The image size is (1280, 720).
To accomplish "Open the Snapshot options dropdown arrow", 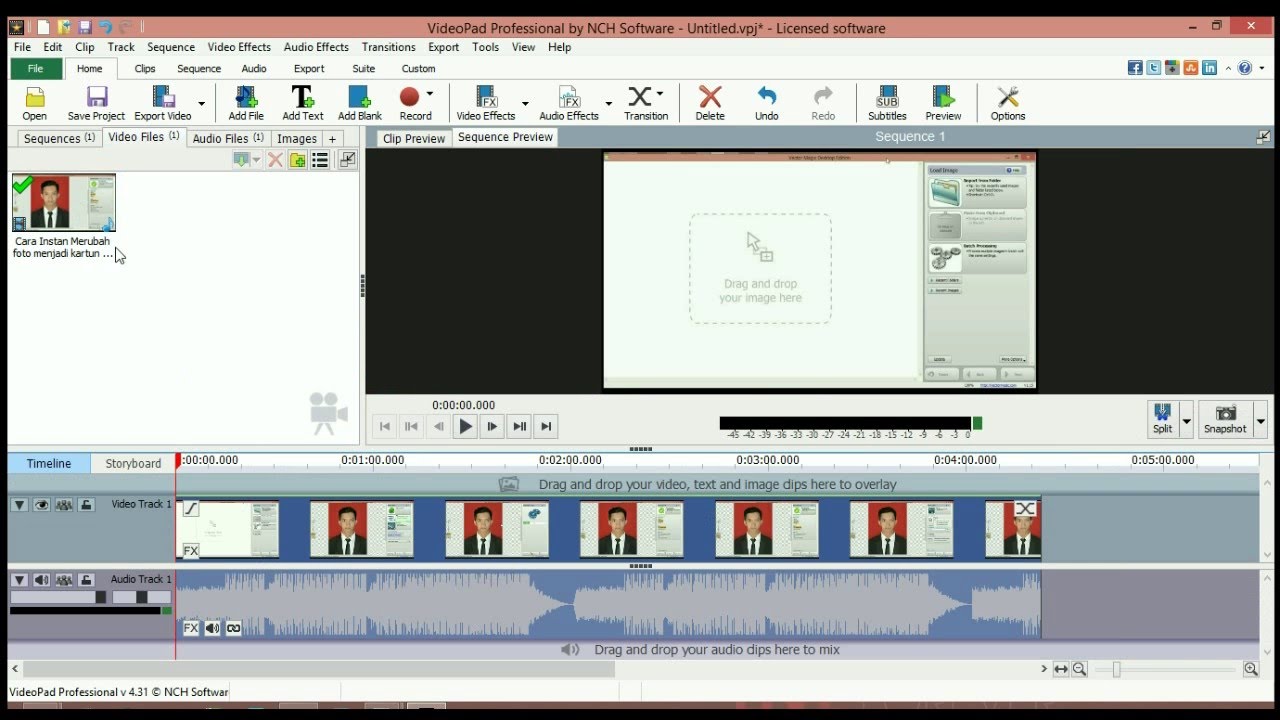I will coord(1260,421).
